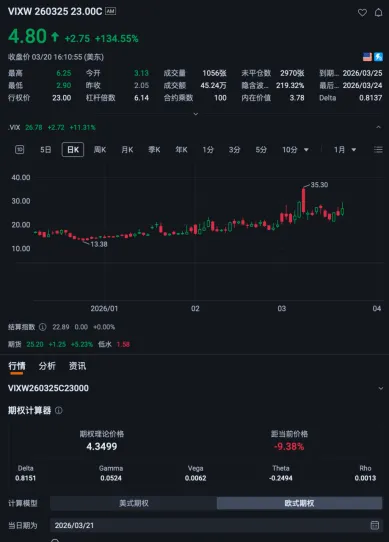Tap the 成交量 value 1056张
389x542 pixels.
[x=214, y=73]
